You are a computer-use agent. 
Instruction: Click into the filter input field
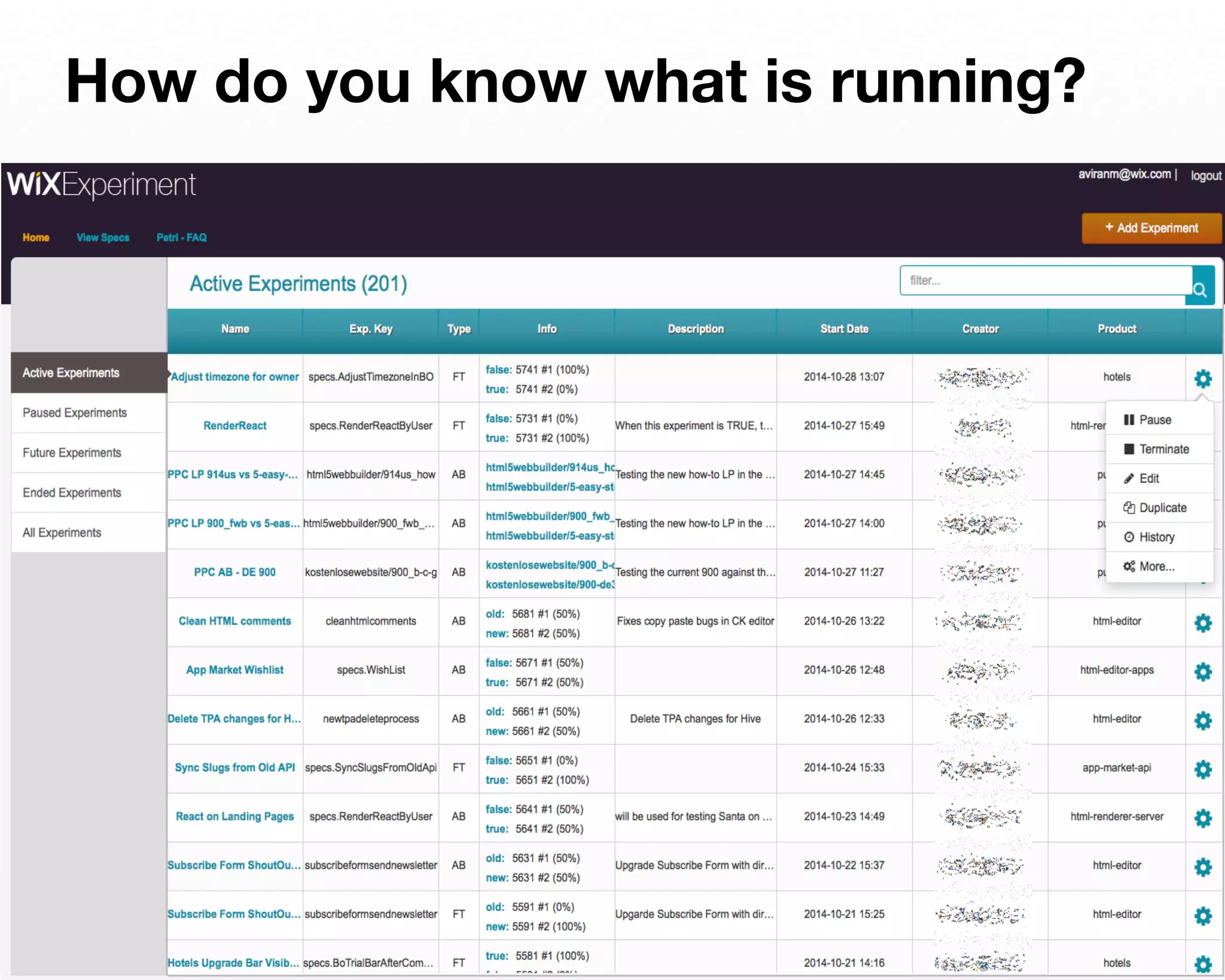pos(1046,281)
